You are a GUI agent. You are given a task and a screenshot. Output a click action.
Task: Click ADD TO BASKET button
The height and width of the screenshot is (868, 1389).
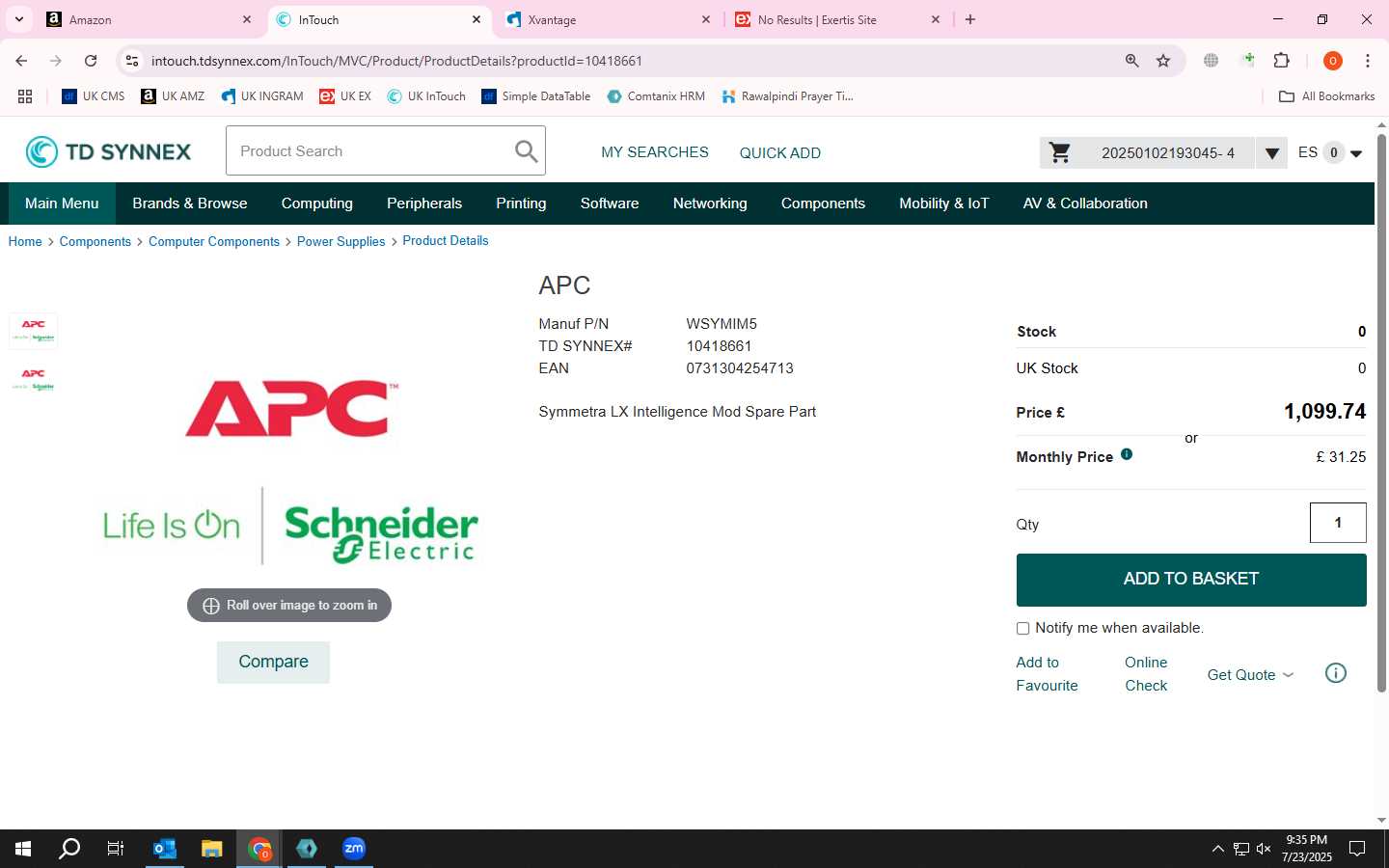pyautogui.click(x=1191, y=580)
